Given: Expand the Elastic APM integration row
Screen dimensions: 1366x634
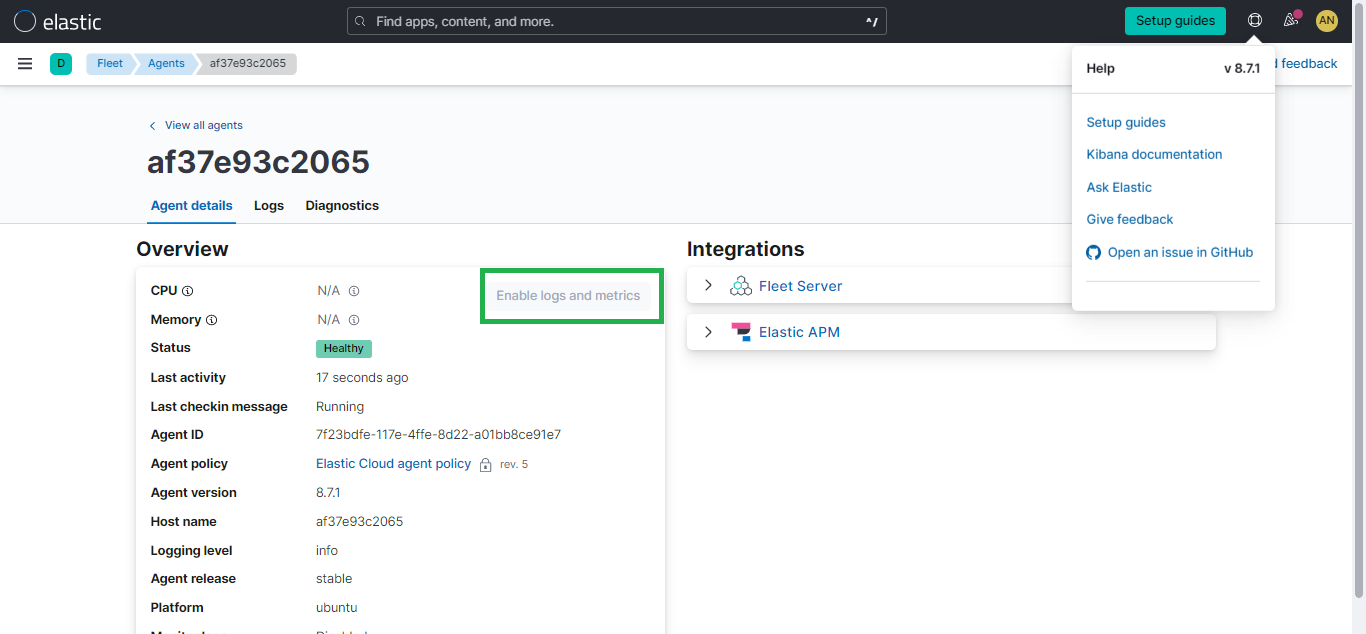Looking at the screenshot, I should (708, 331).
